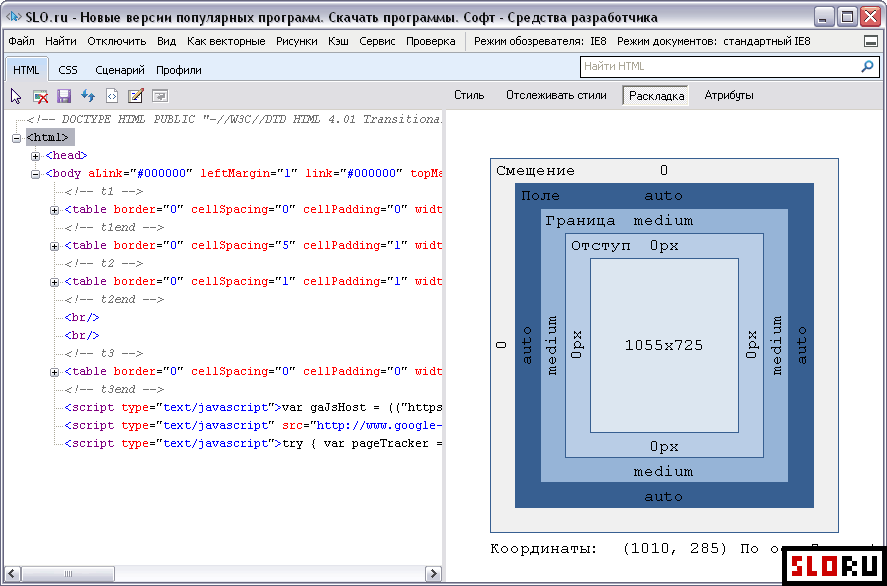Expand the table after the t3 comment

54,372
